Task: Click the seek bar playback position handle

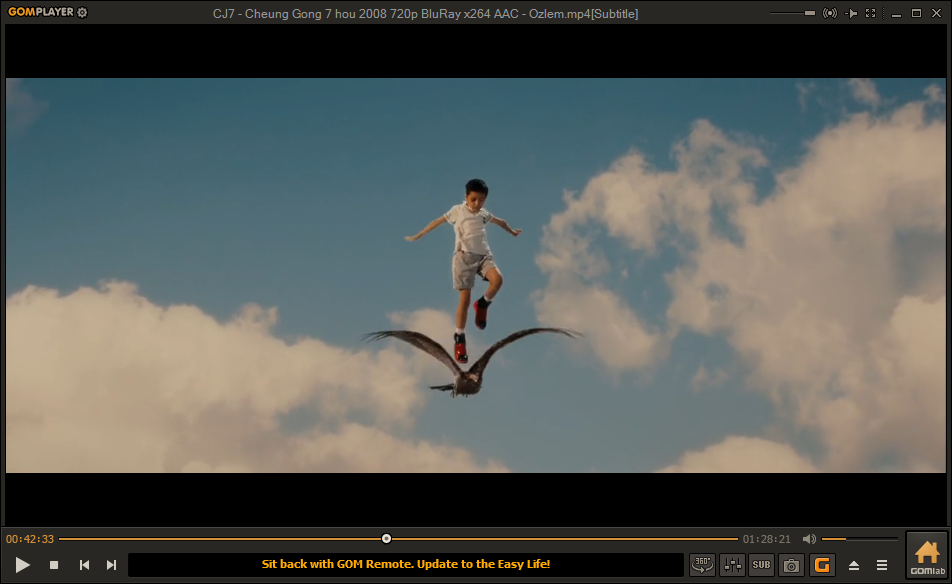Action: (x=387, y=538)
